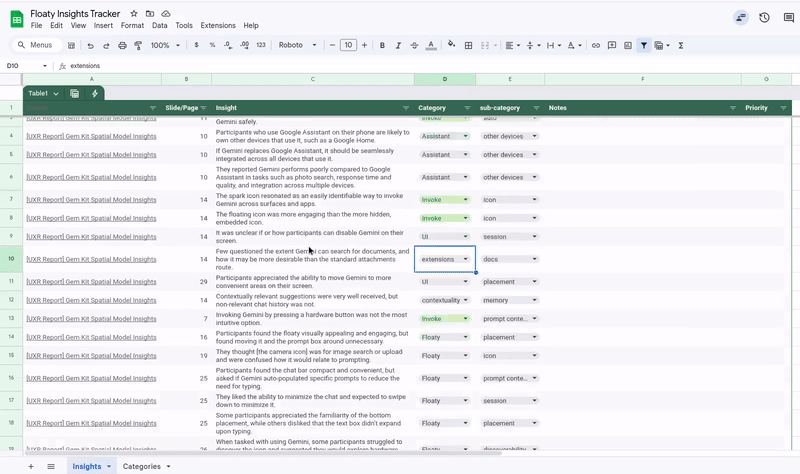Select the paint format tool
Viewport: 800px width, 474px height.
click(x=138, y=45)
